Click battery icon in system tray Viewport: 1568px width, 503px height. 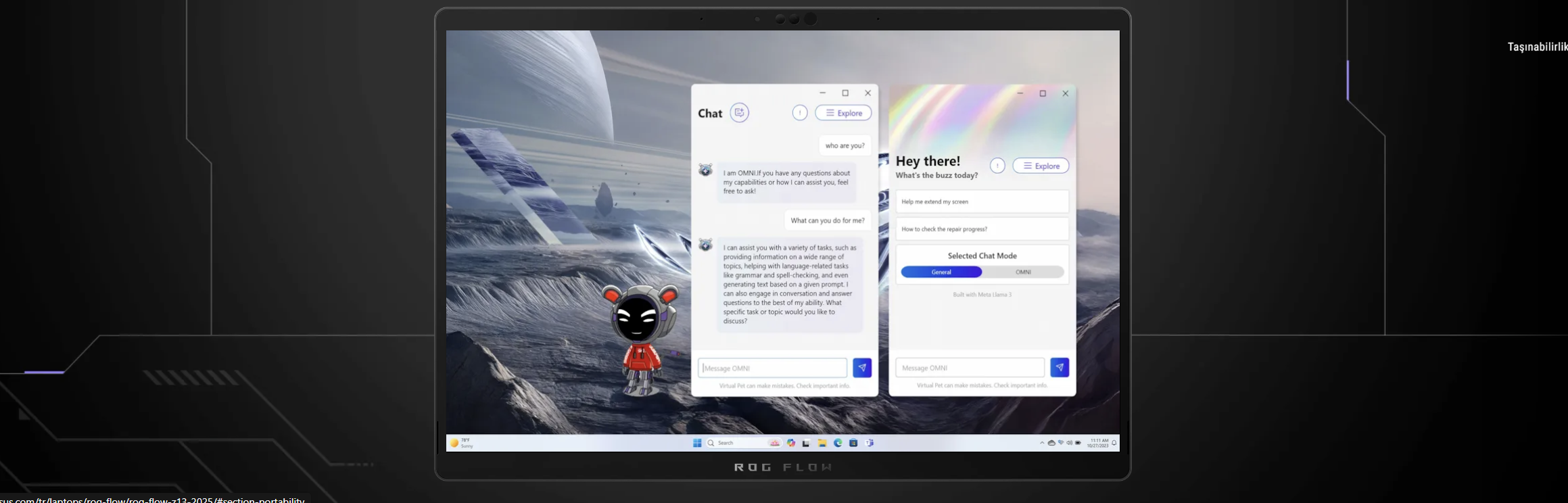(1078, 443)
